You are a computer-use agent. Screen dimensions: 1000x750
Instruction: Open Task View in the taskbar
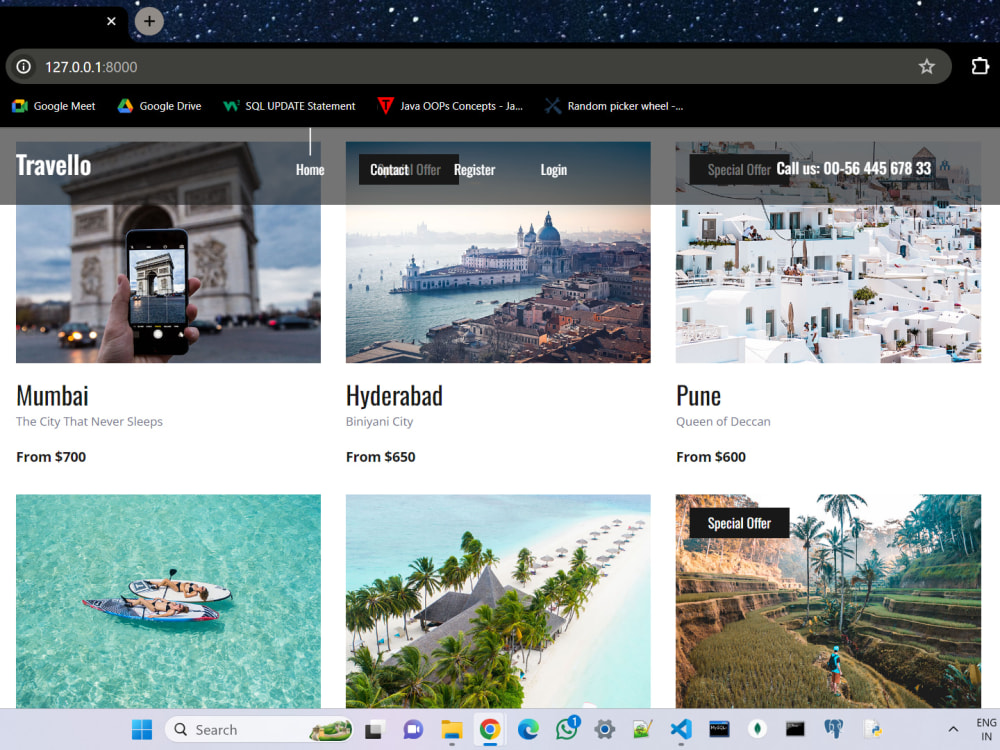click(x=374, y=729)
